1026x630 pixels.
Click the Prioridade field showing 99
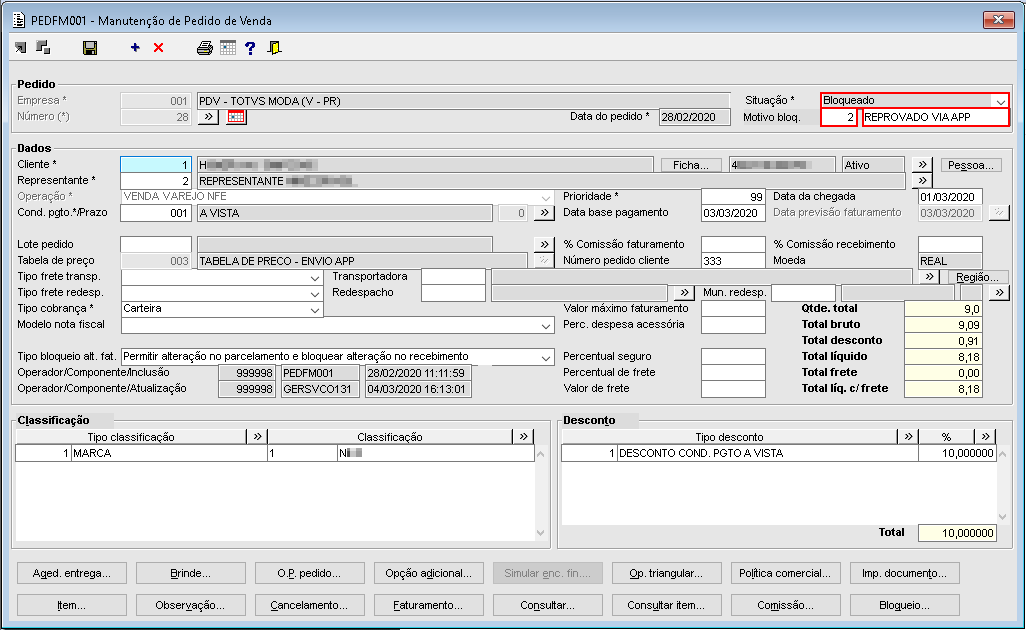tap(733, 197)
